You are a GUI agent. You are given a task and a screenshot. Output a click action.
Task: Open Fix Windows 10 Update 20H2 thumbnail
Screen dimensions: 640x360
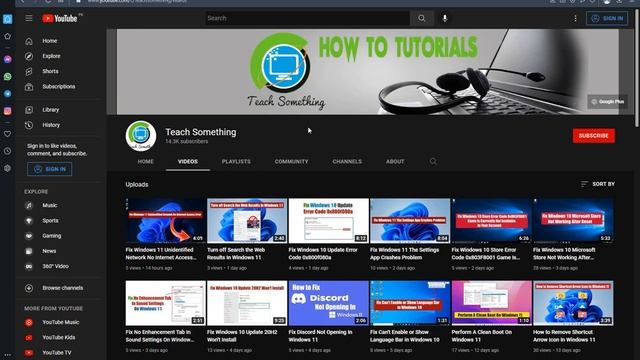coord(247,303)
